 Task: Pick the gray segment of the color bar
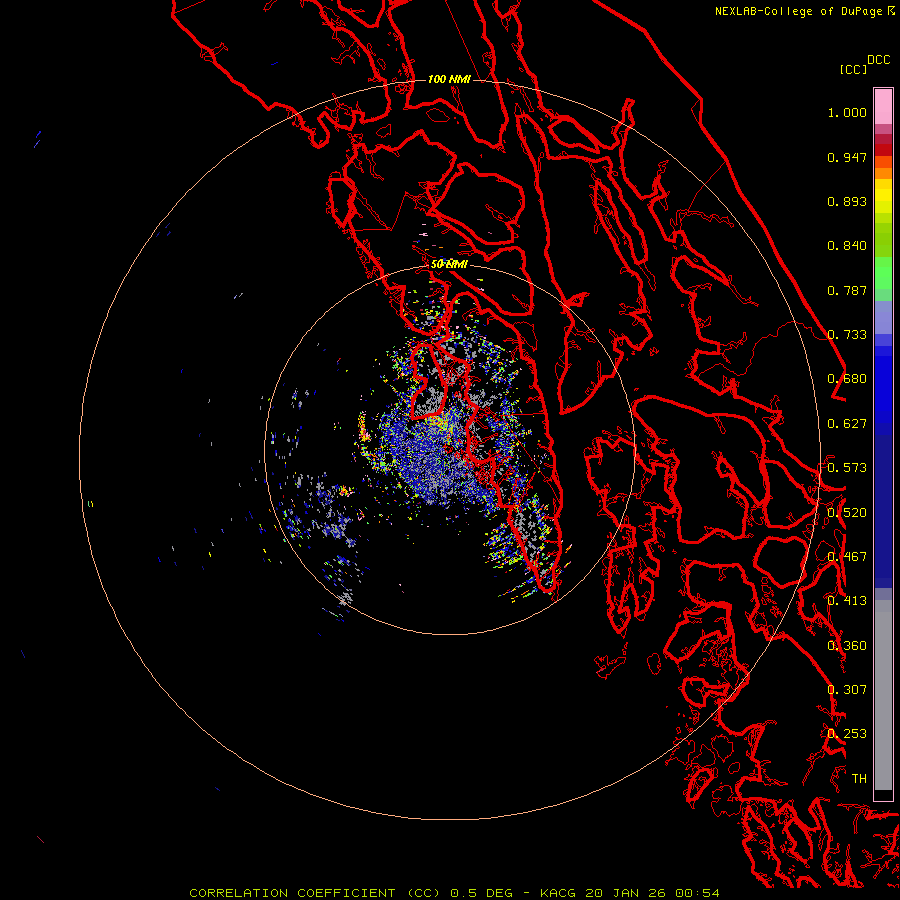click(x=883, y=695)
